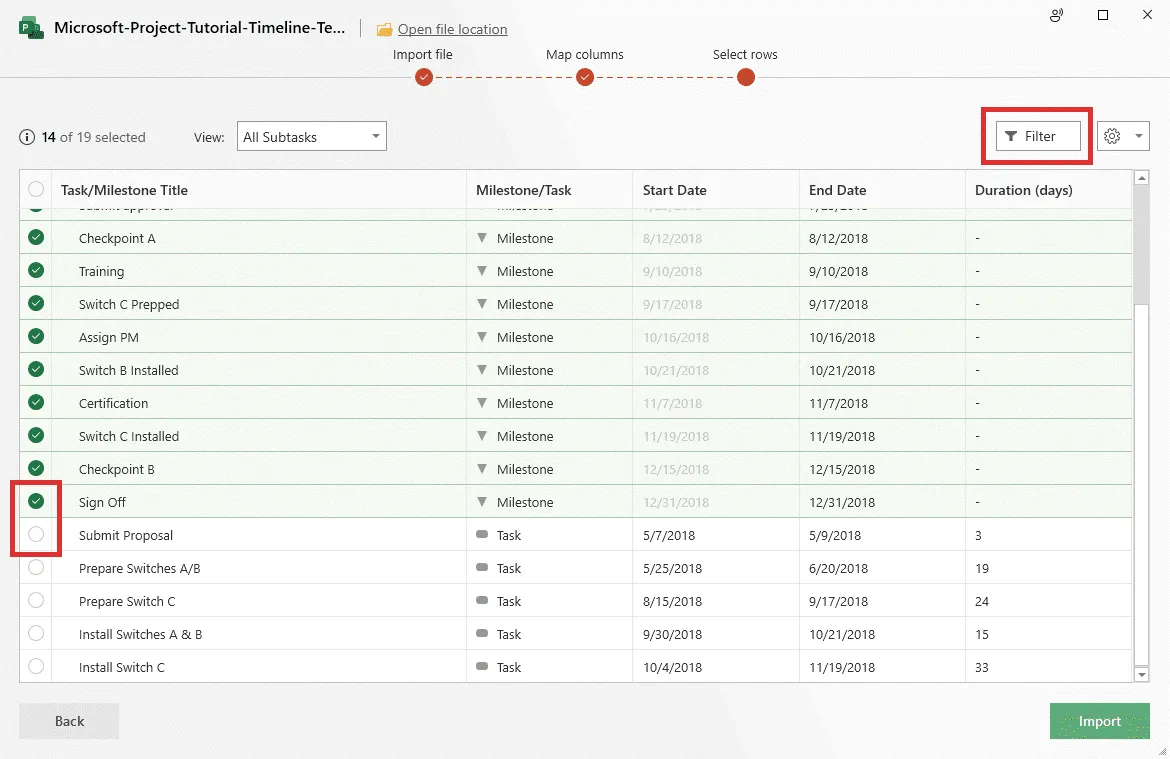The width and height of the screenshot is (1170, 759).
Task: Toggle the select-all checkbox in header
Action: tap(36, 189)
